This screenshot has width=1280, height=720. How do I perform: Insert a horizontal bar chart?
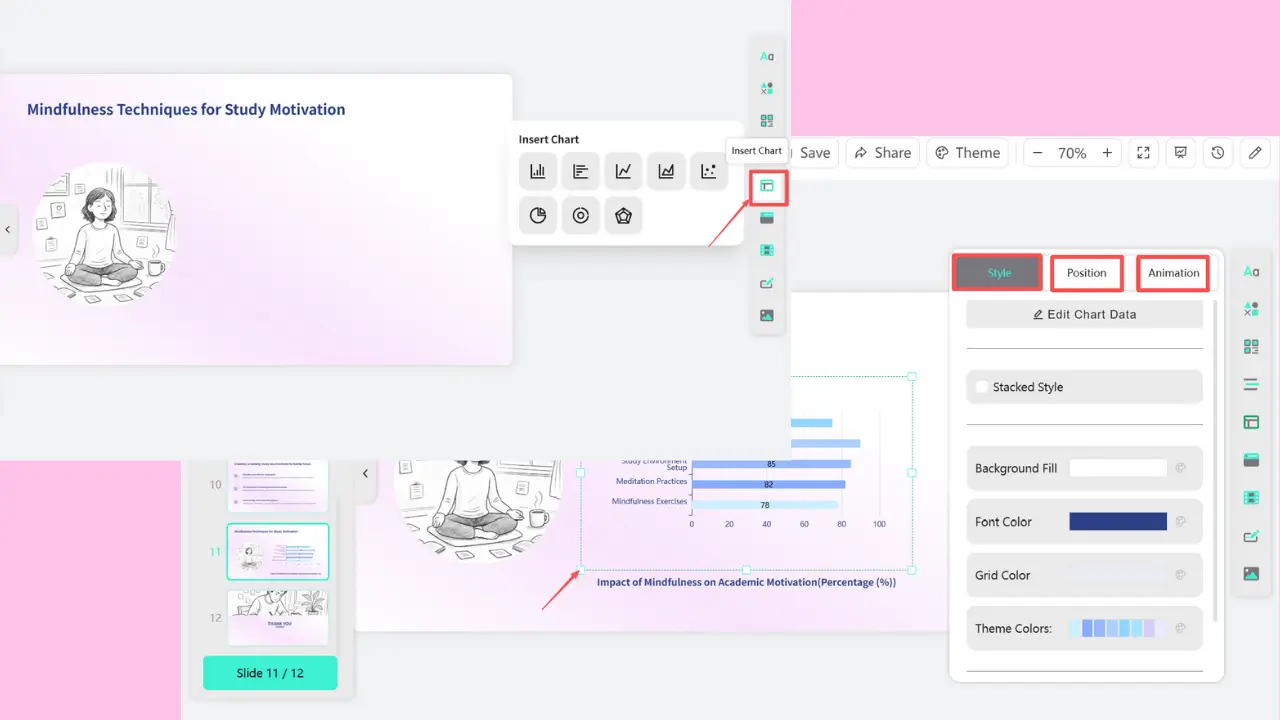click(580, 171)
